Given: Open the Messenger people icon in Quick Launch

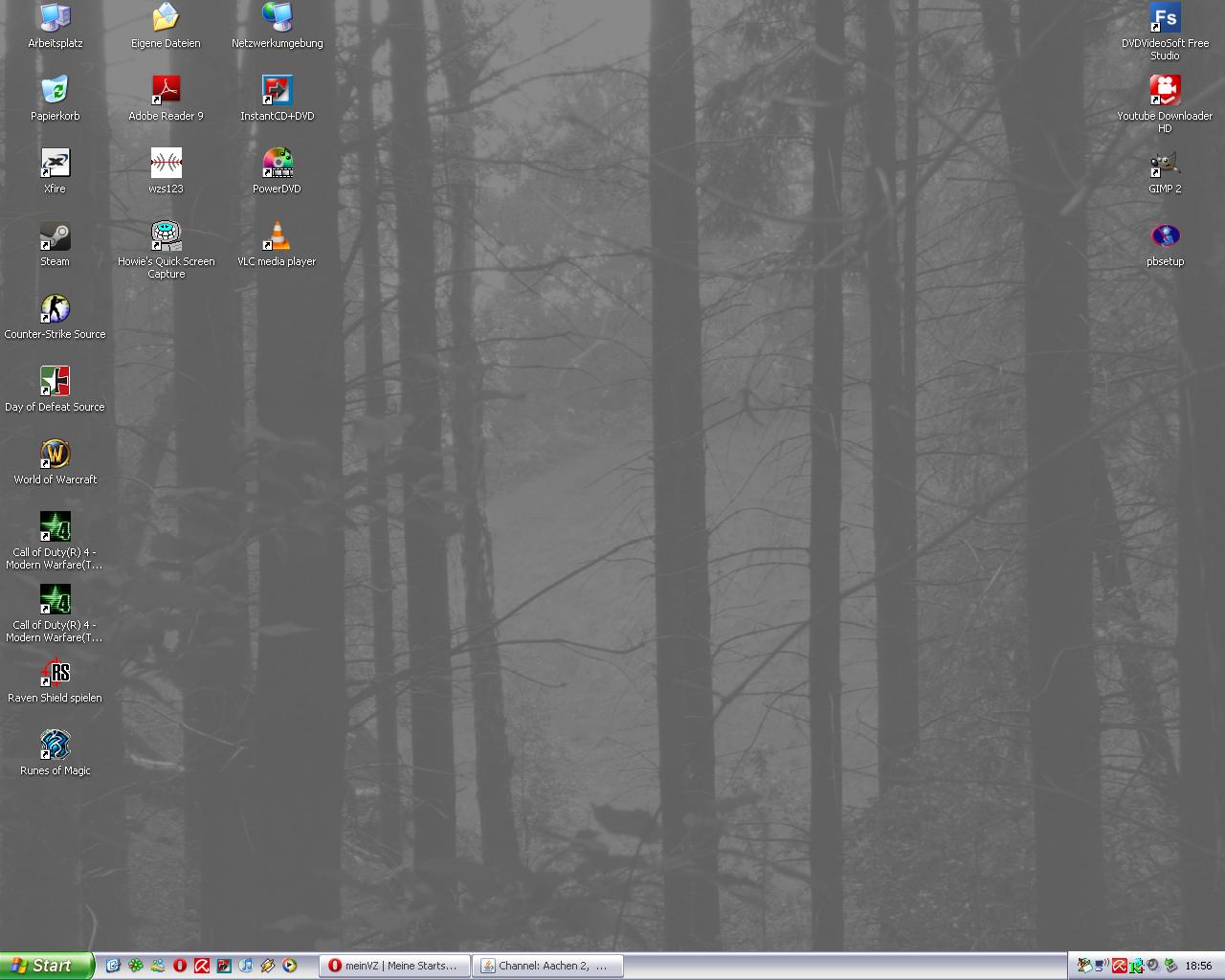Looking at the screenshot, I should click(x=158, y=966).
